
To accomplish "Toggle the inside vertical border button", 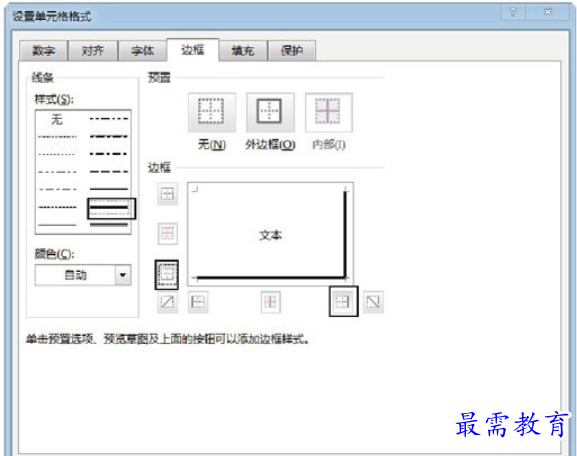I will [x=270, y=302].
